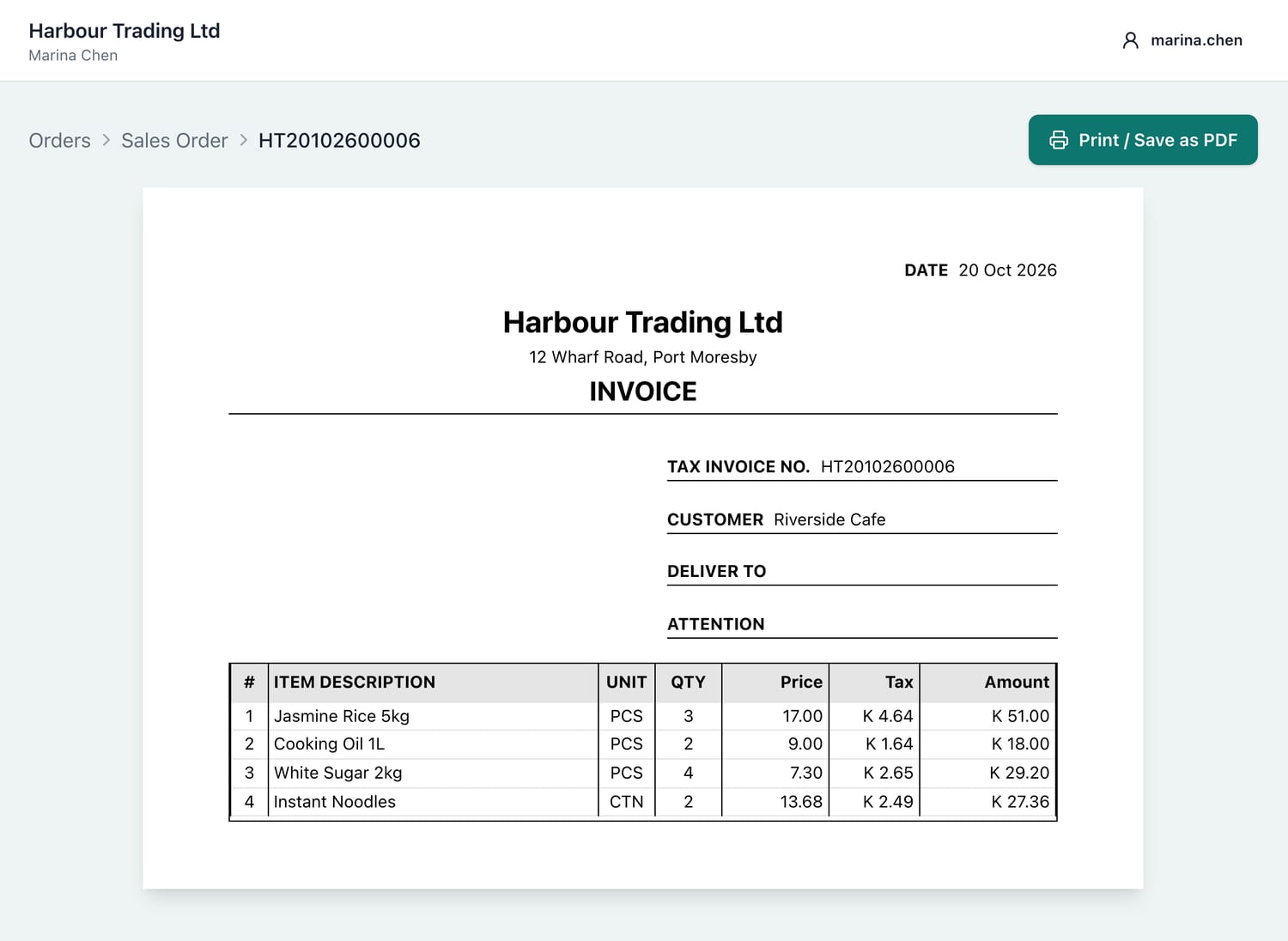Select the invoice date 20 Oct 2026
Viewport: 1288px width, 941px height.
1007,270
